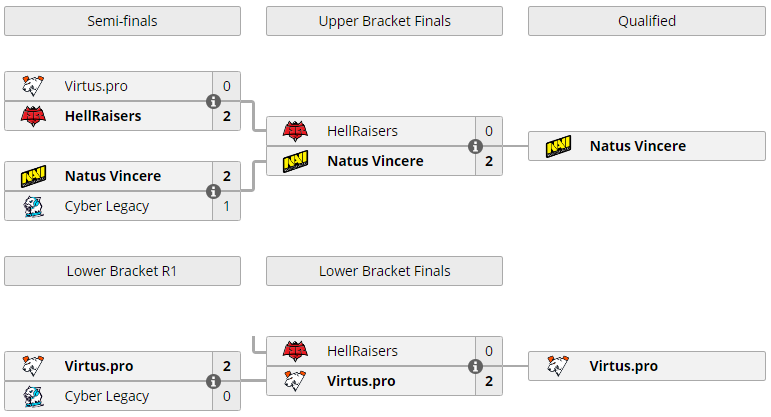Click info icon on Lower Bracket R1 match
771x417 pixels.
click(x=213, y=381)
